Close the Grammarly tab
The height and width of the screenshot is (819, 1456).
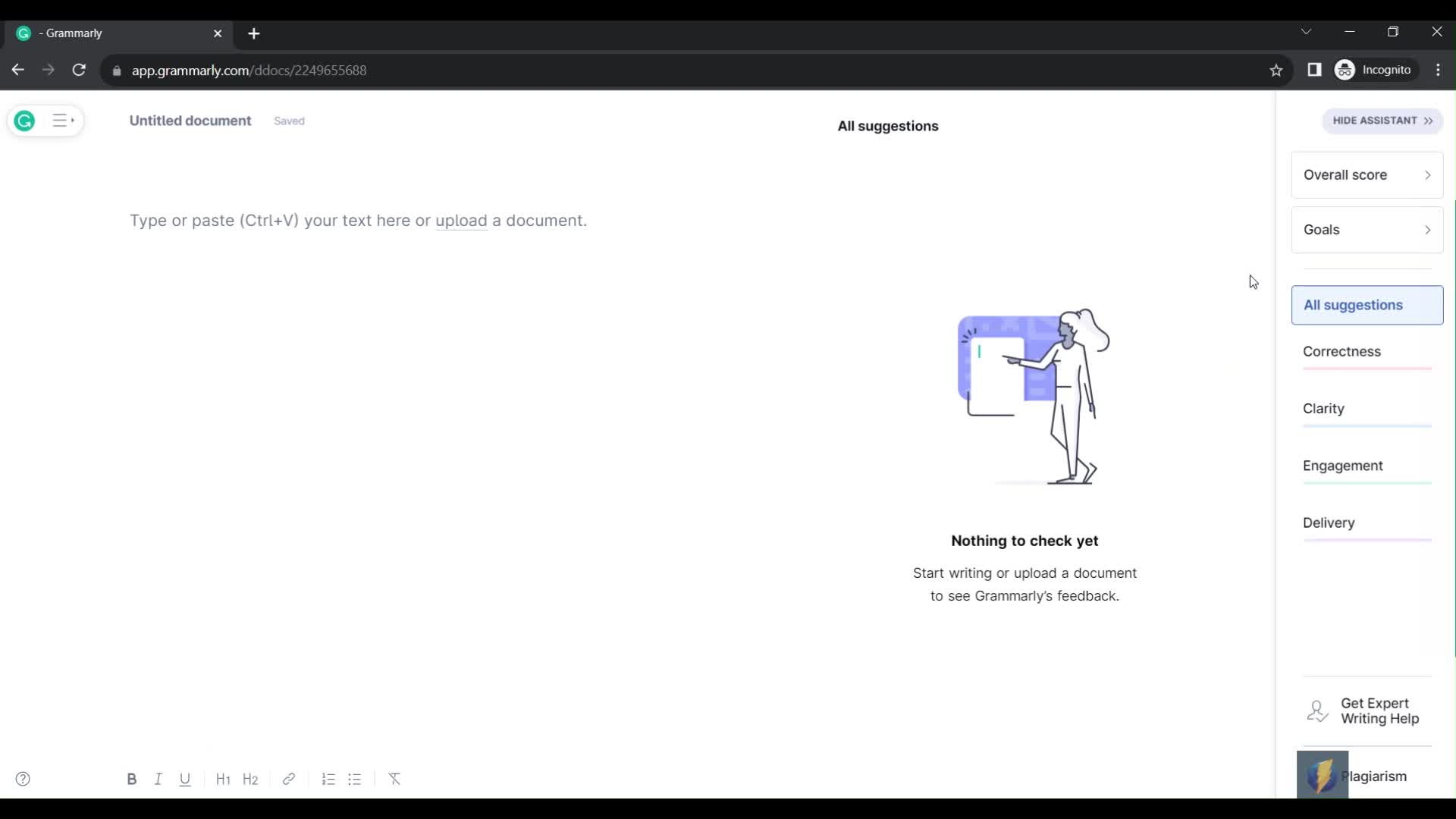coord(218,33)
